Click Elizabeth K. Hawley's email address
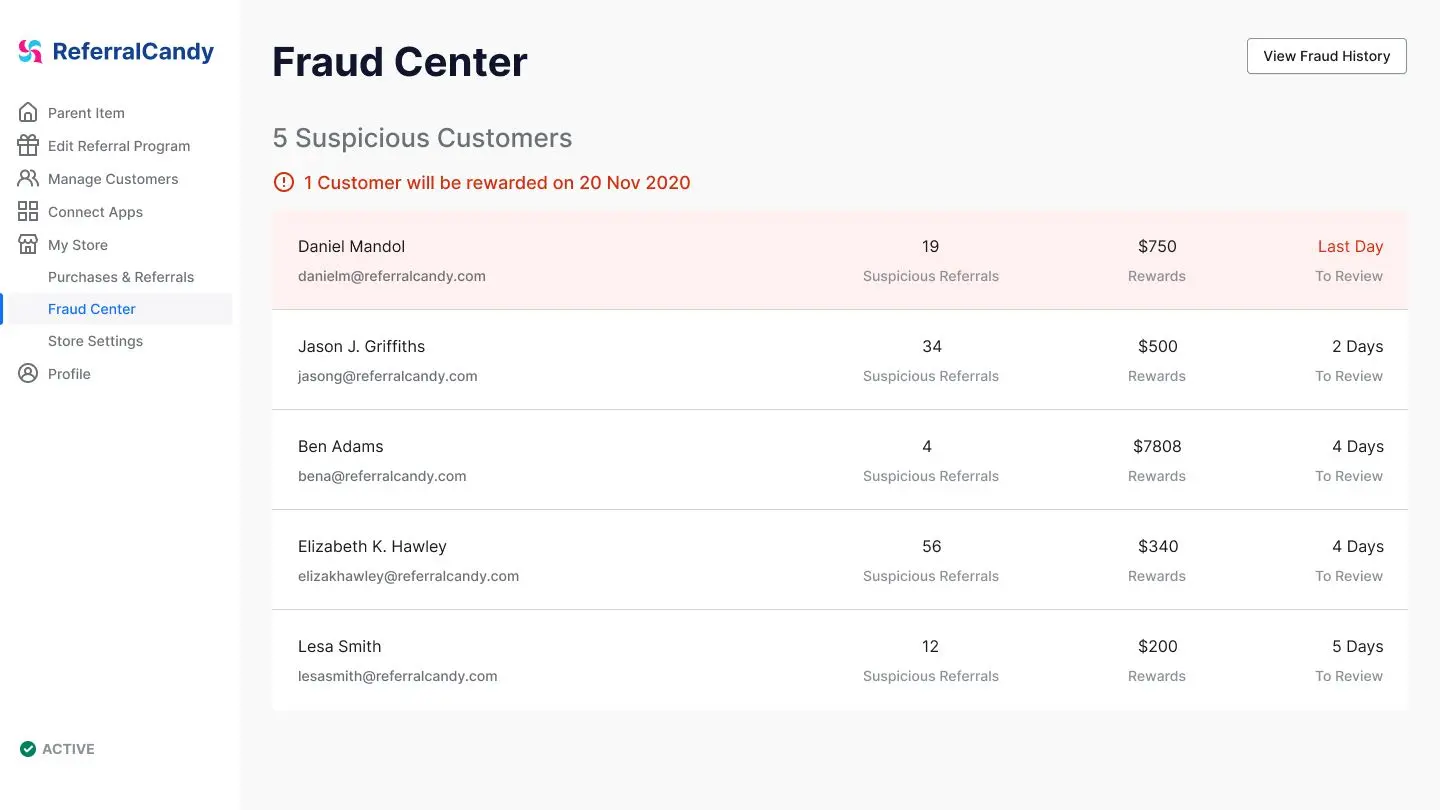This screenshot has height=810, width=1440. [x=408, y=576]
